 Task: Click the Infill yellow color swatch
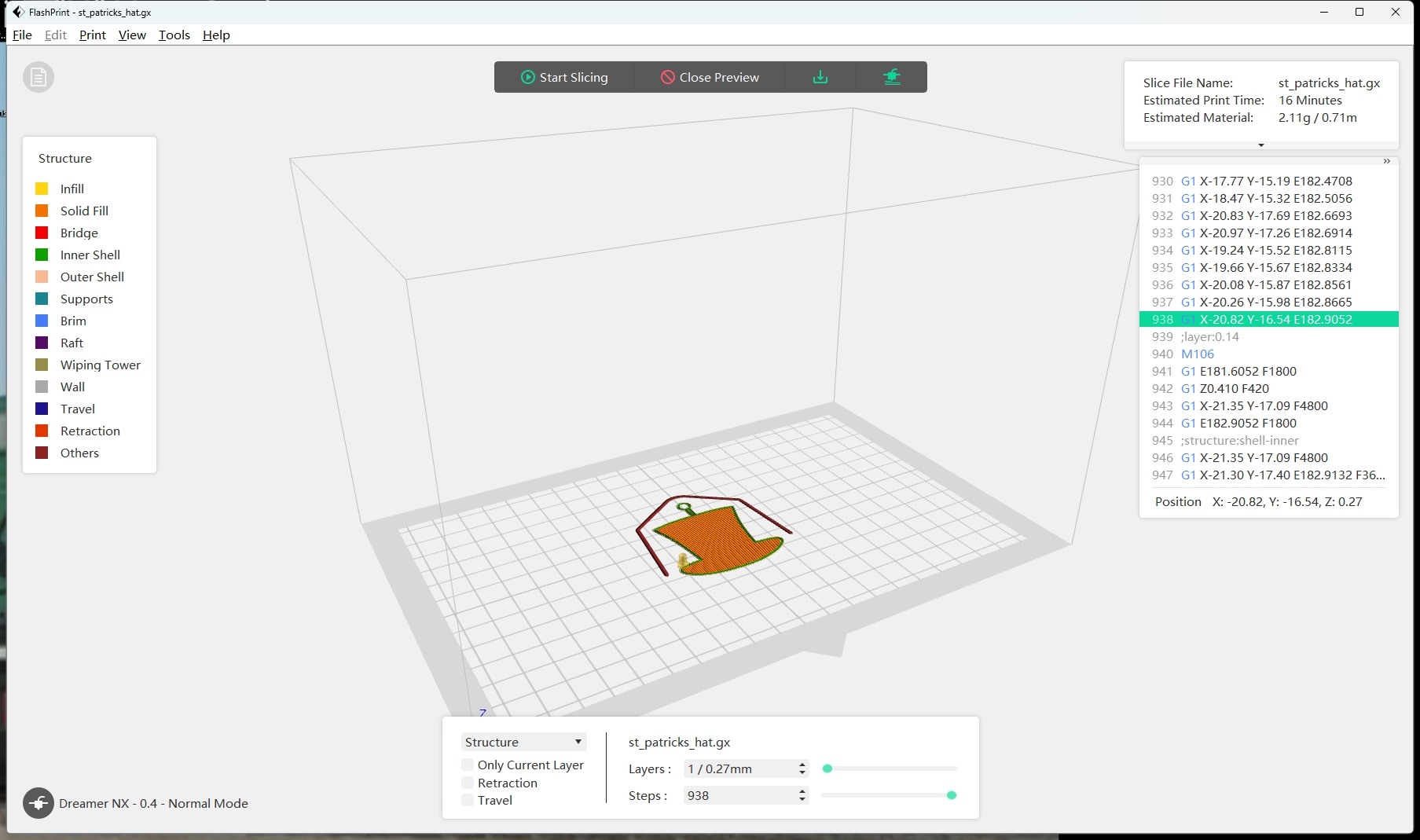pyautogui.click(x=42, y=189)
